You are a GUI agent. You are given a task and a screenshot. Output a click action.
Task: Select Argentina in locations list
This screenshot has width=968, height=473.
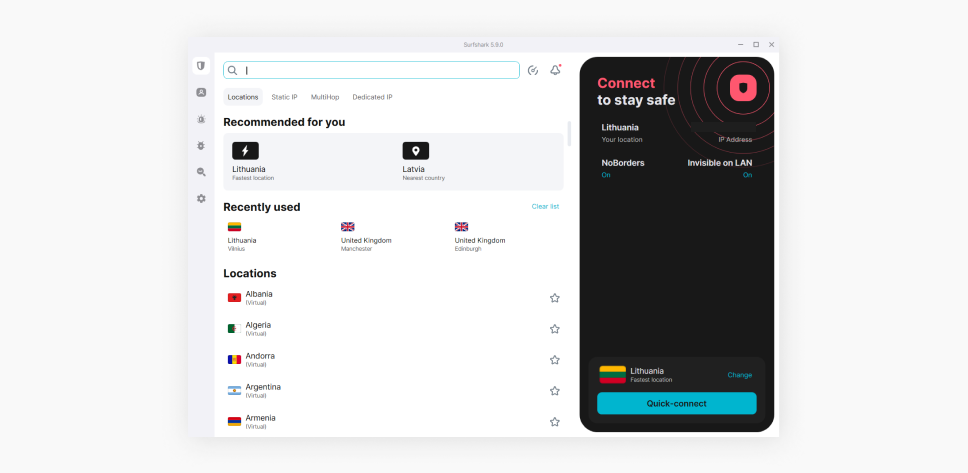pos(394,391)
